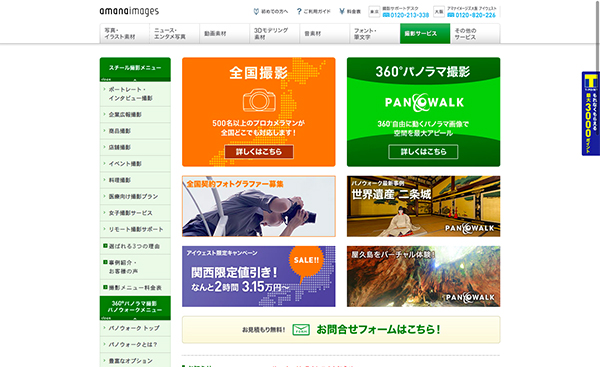Screen dimensions: 600x367
Task: Collapse the 360°パノラマ撮影 パノウォークメニュー header
Action: click(135, 308)
